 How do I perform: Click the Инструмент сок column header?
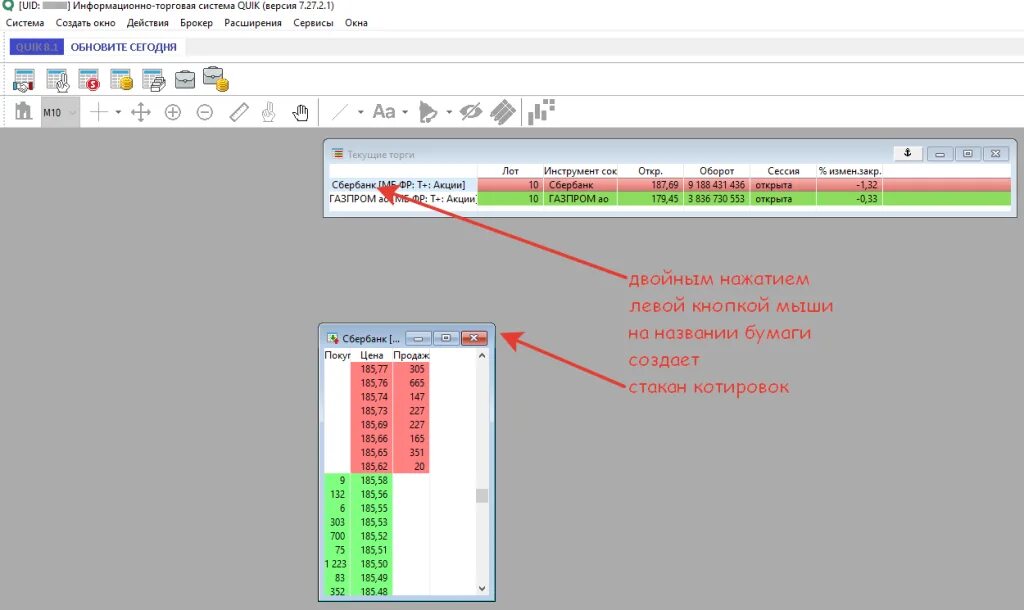pos(580,171)
